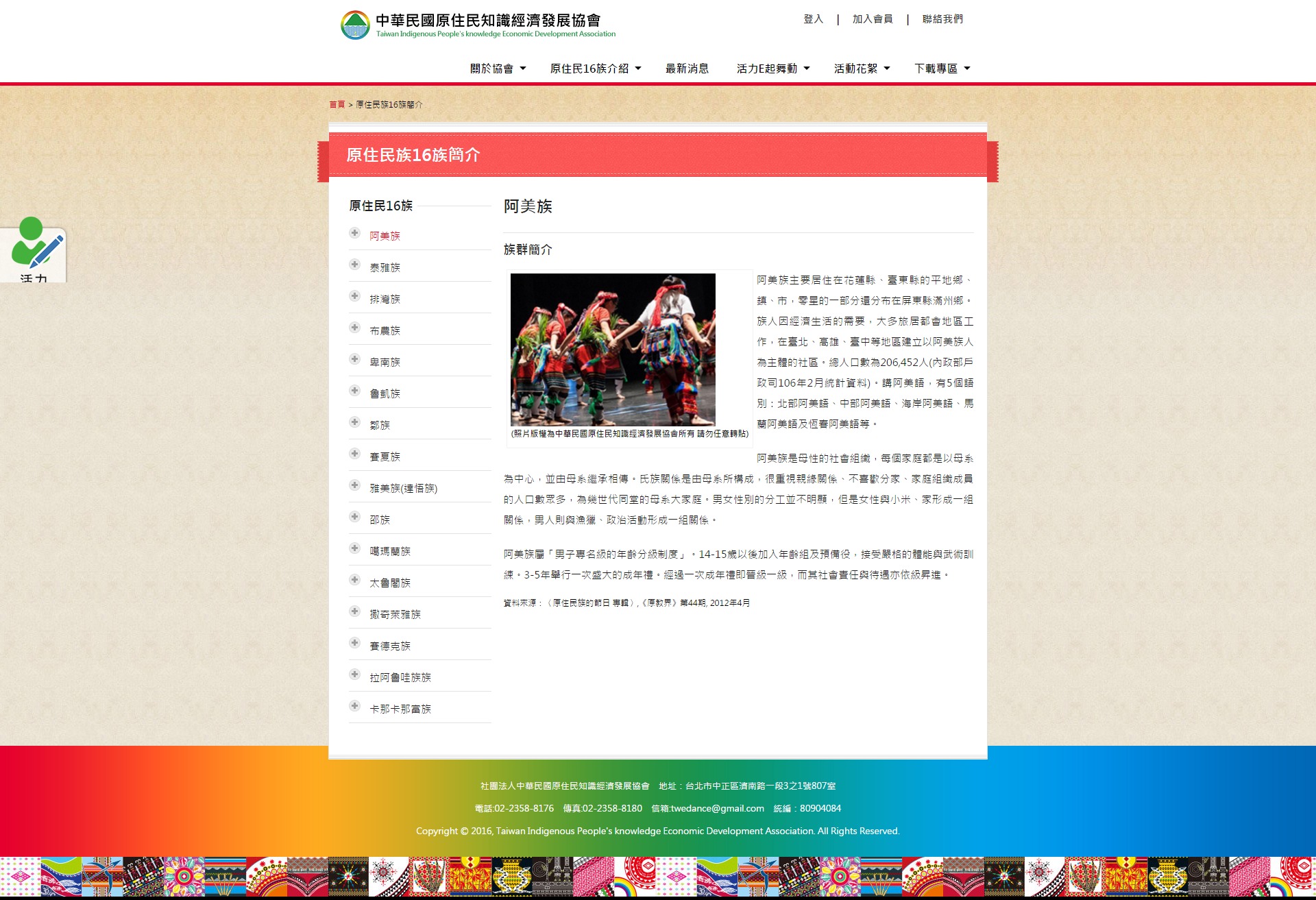Click the Amis dance photo

(613, 350)
